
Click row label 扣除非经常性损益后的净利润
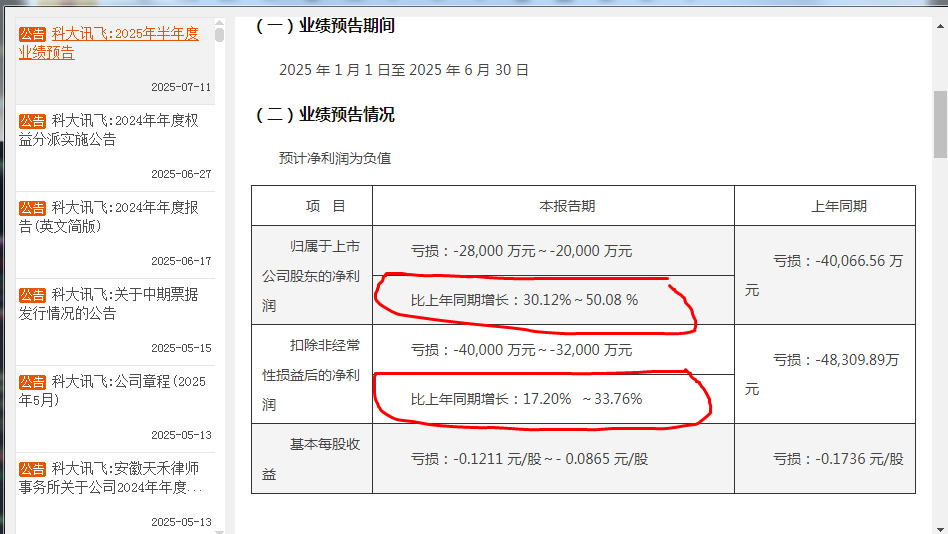tap(311, 375)
